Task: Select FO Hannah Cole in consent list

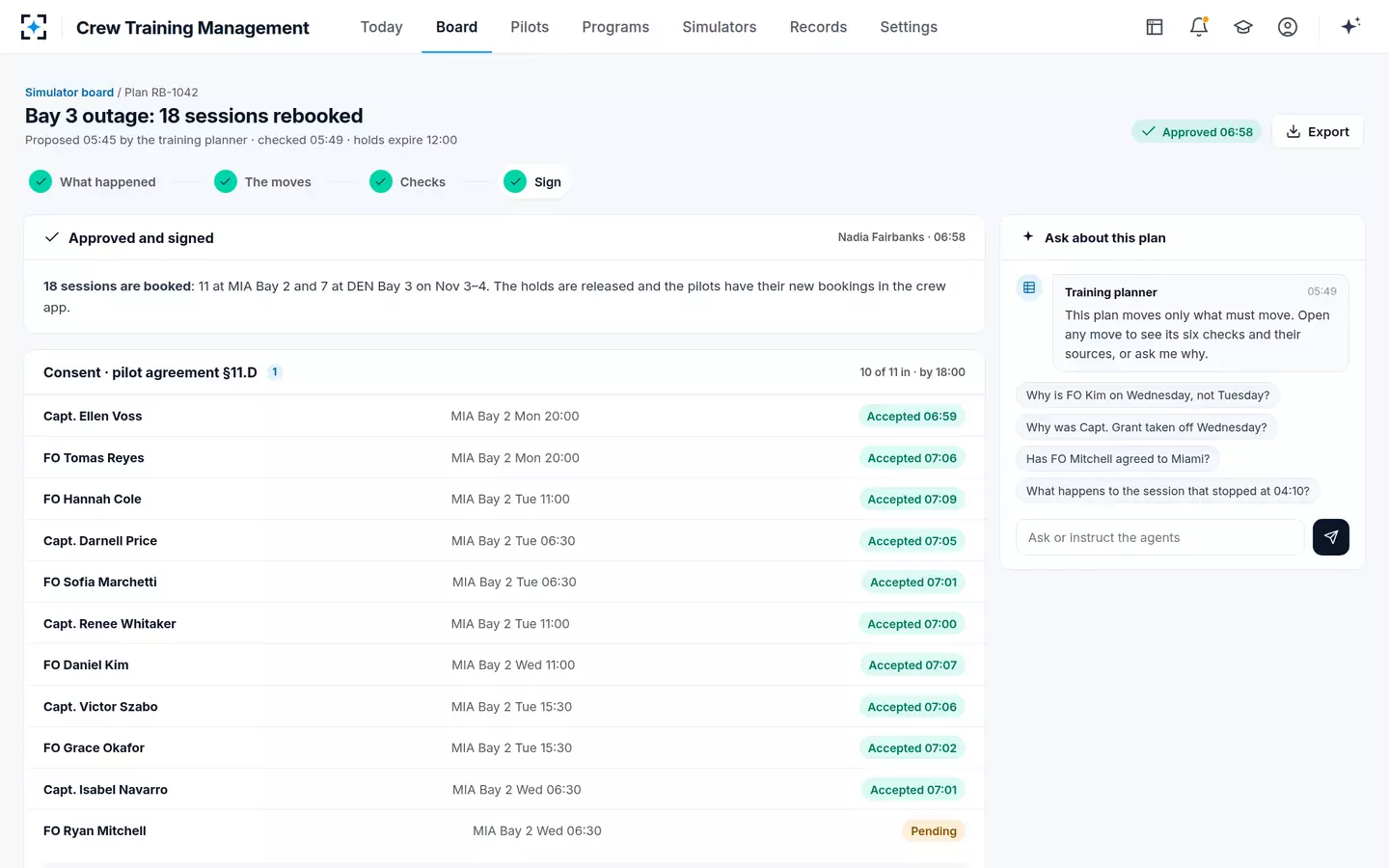Action: click(x=93, y=500)
